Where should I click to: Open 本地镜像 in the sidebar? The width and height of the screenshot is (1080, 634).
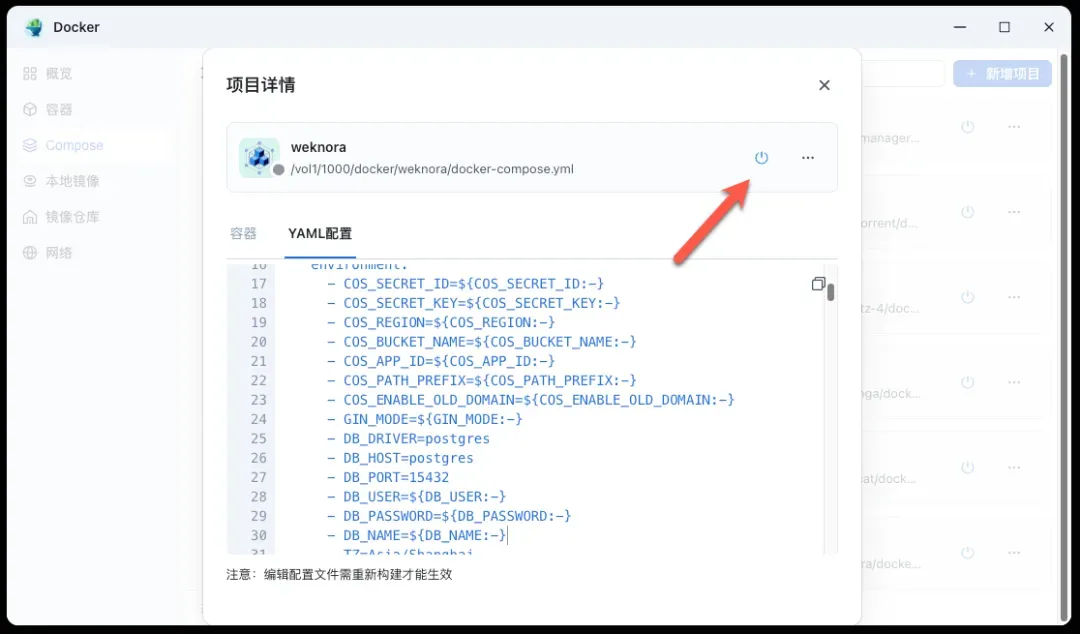71,182
